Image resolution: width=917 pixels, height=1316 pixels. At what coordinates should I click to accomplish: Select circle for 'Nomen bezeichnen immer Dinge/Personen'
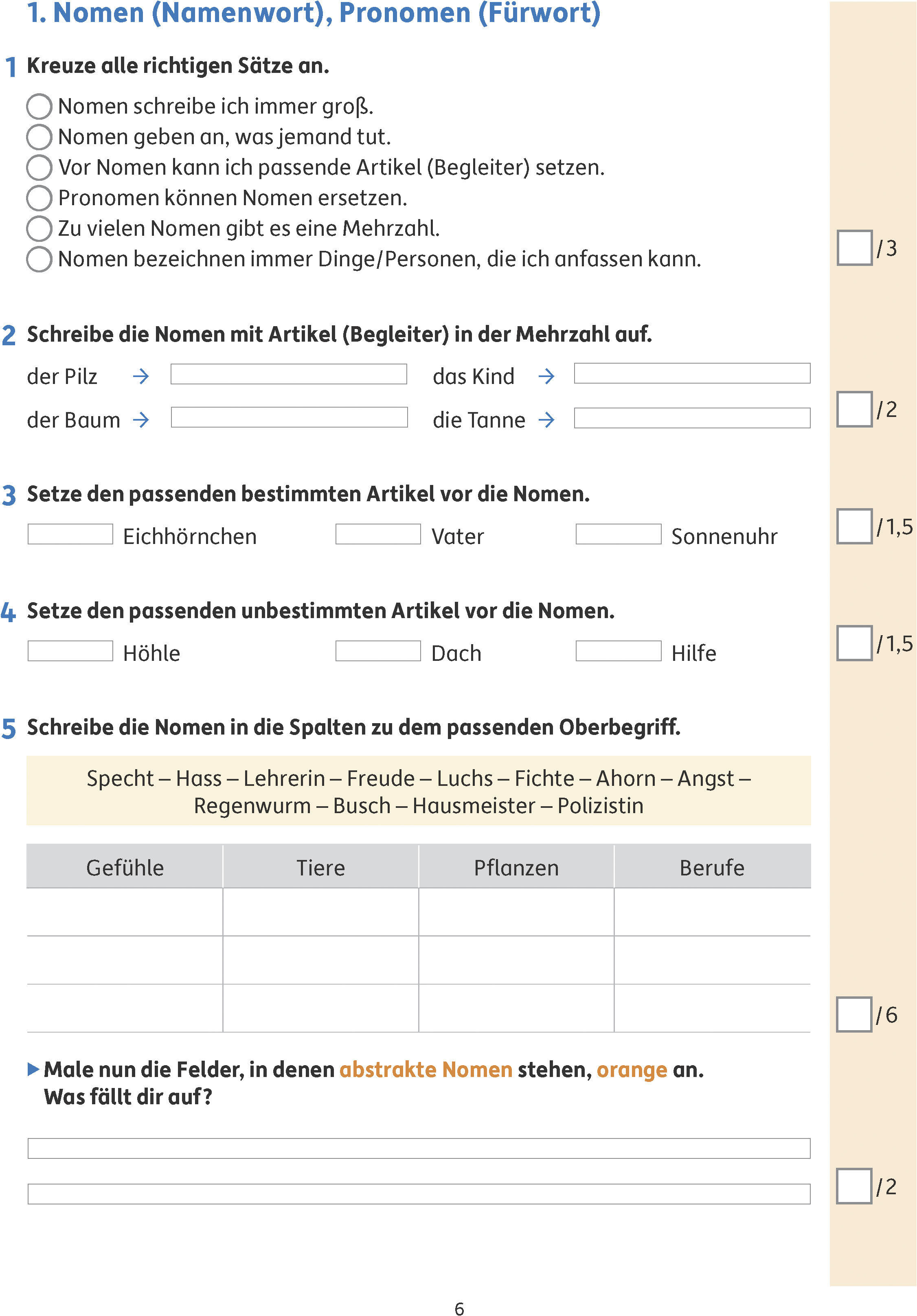39,259
